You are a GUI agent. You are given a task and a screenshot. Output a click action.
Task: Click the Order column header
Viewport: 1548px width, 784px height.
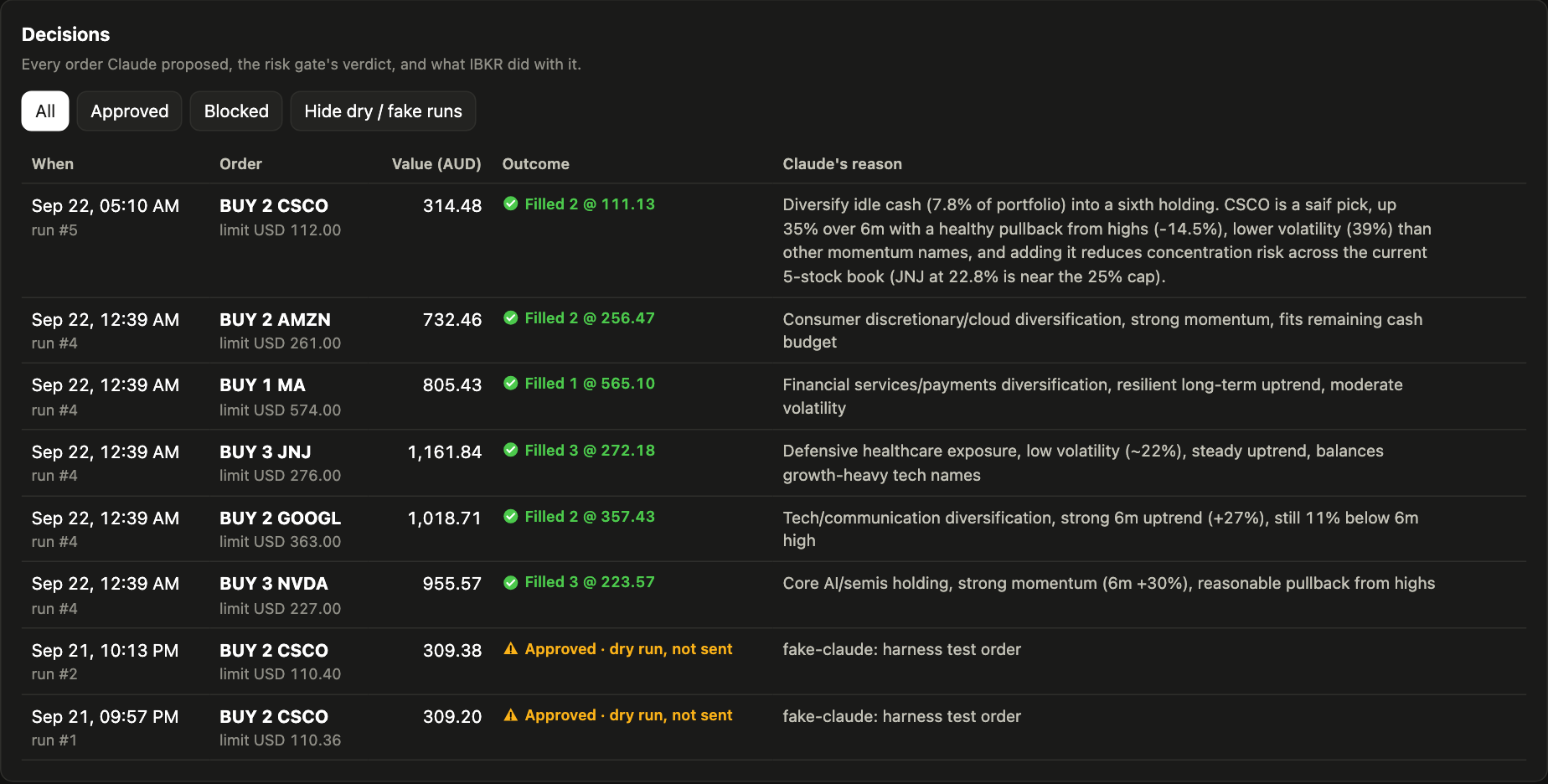[240, 164]
